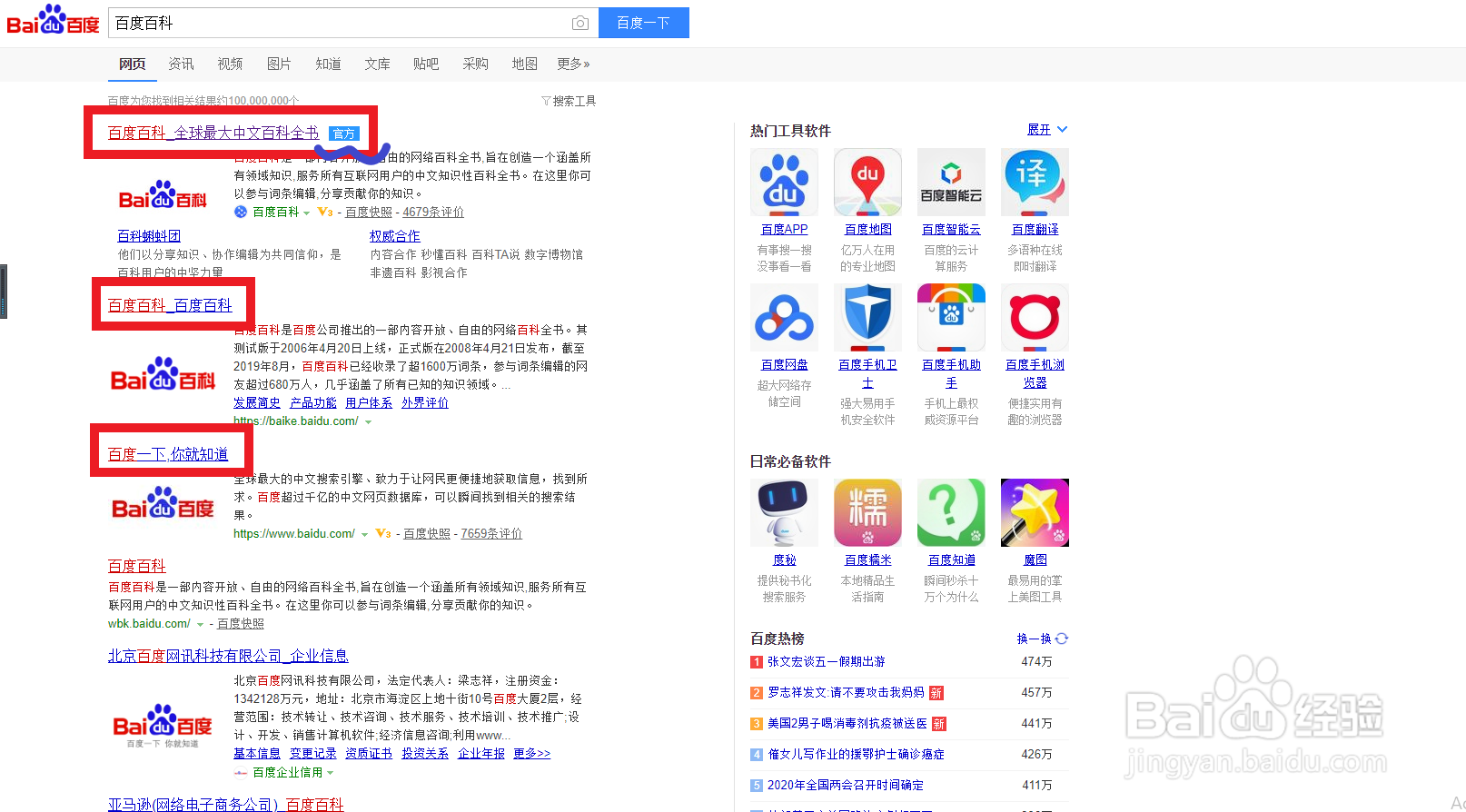Screen dimensions: 1466x812
Task: Open the 百度百科_百度百科 result
Action: click(170, 305)
